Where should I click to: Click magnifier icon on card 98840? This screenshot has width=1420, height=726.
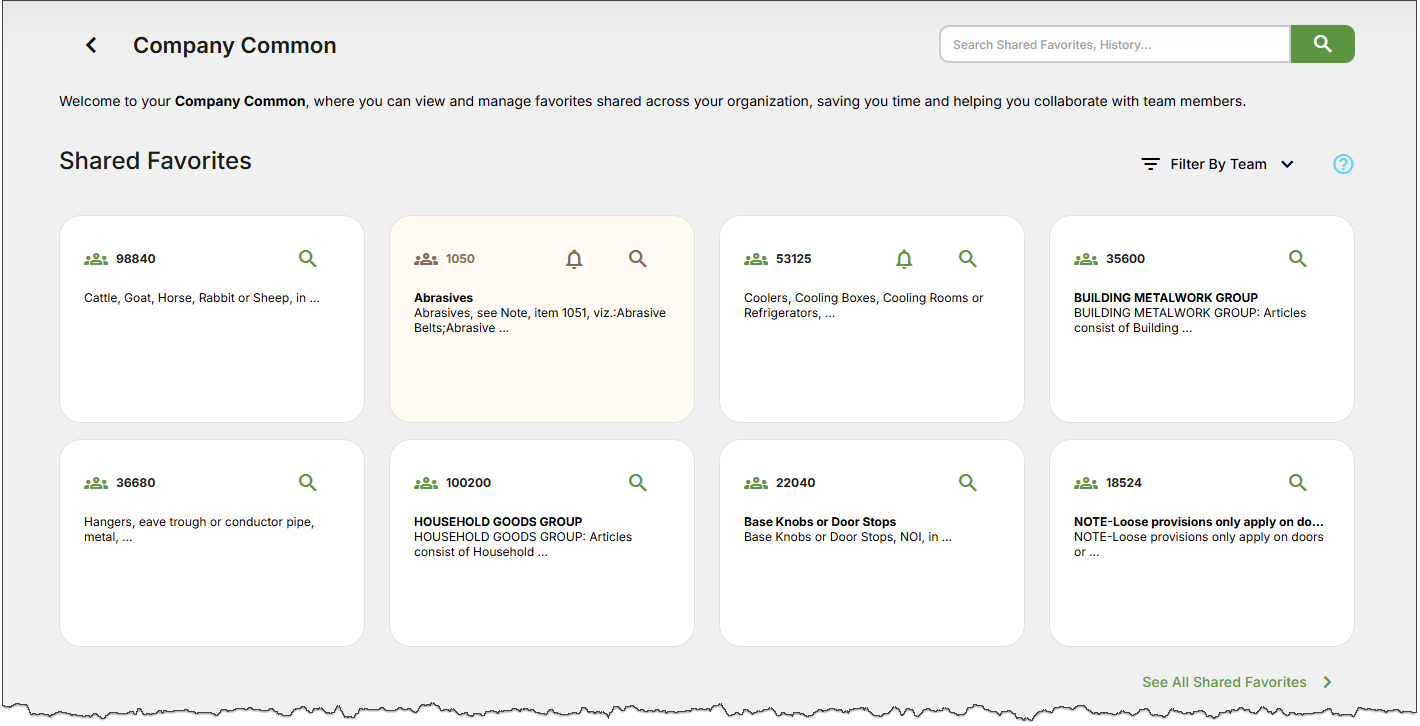[308, 259]
